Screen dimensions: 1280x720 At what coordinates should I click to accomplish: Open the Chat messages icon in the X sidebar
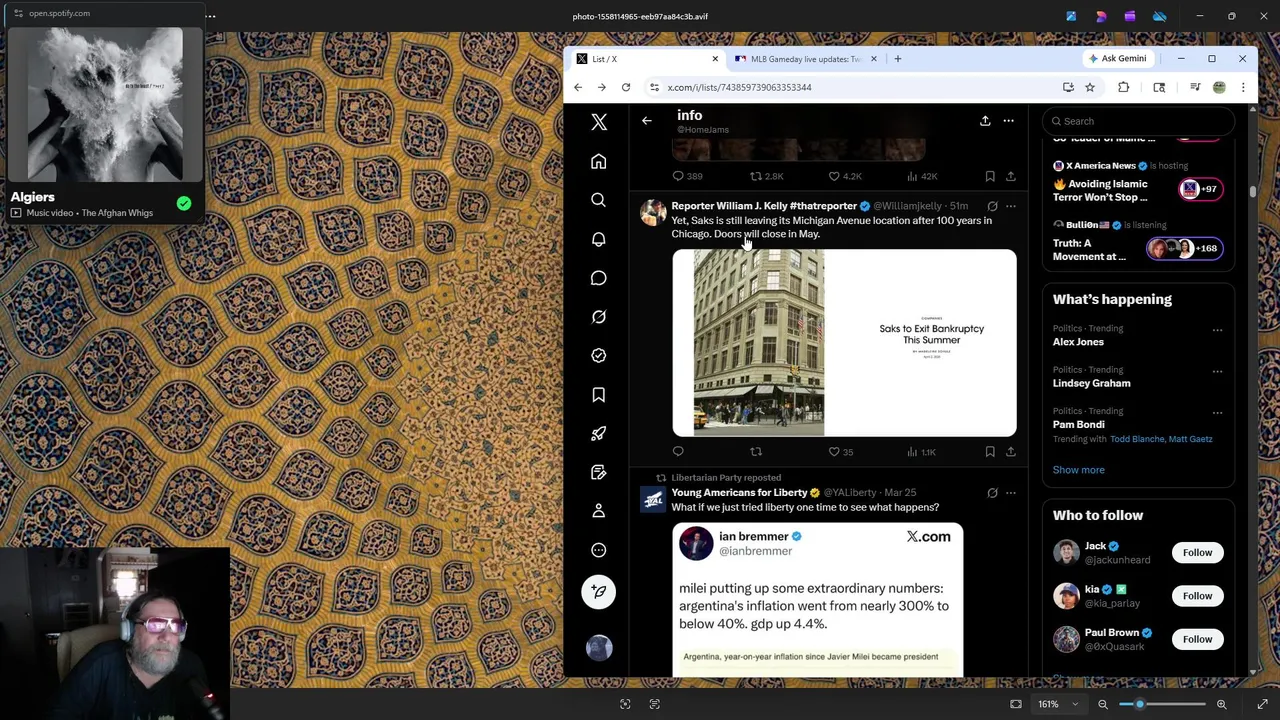click(x=598, y=278)
